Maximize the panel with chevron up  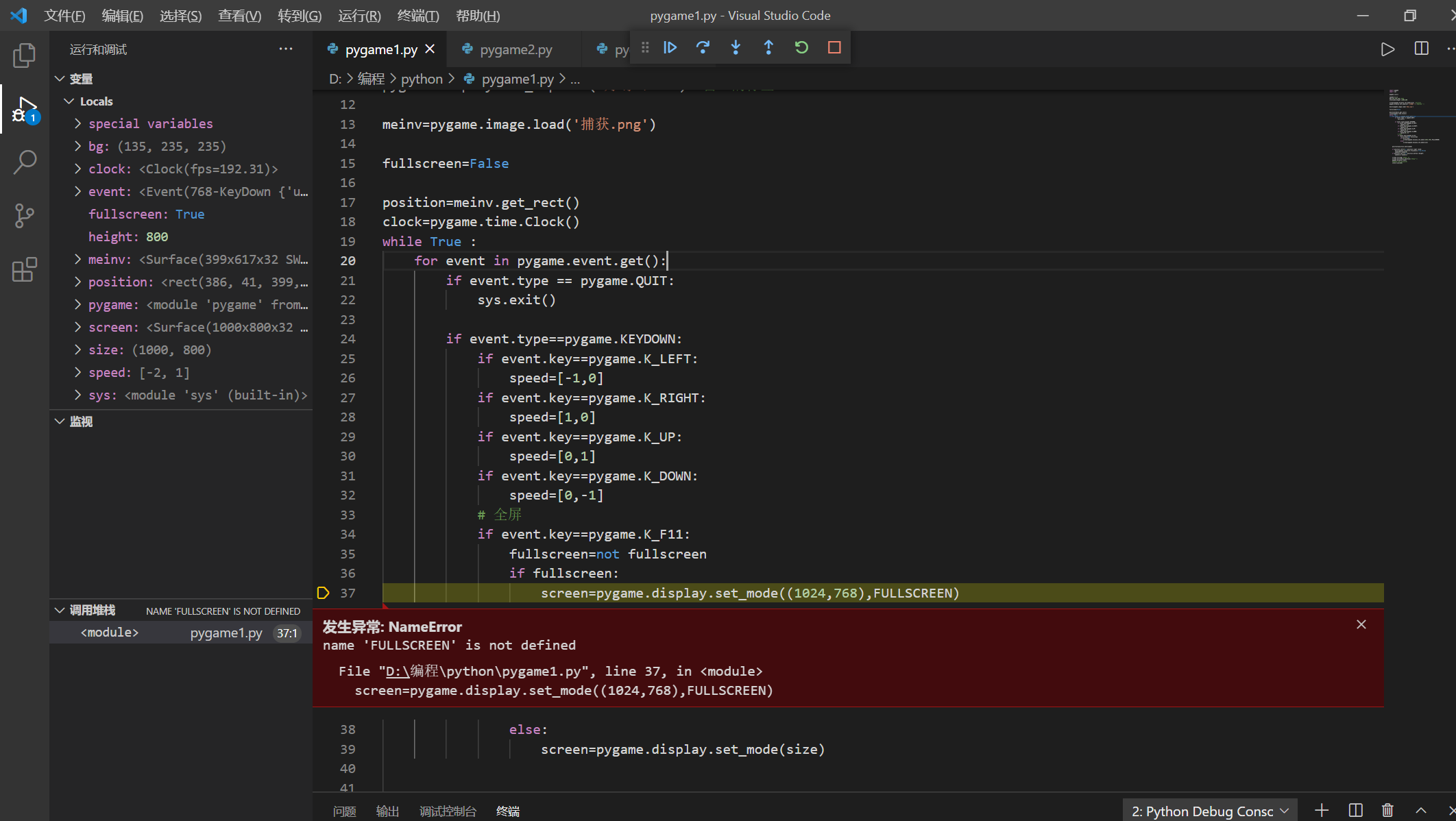tap(1421, 811)
